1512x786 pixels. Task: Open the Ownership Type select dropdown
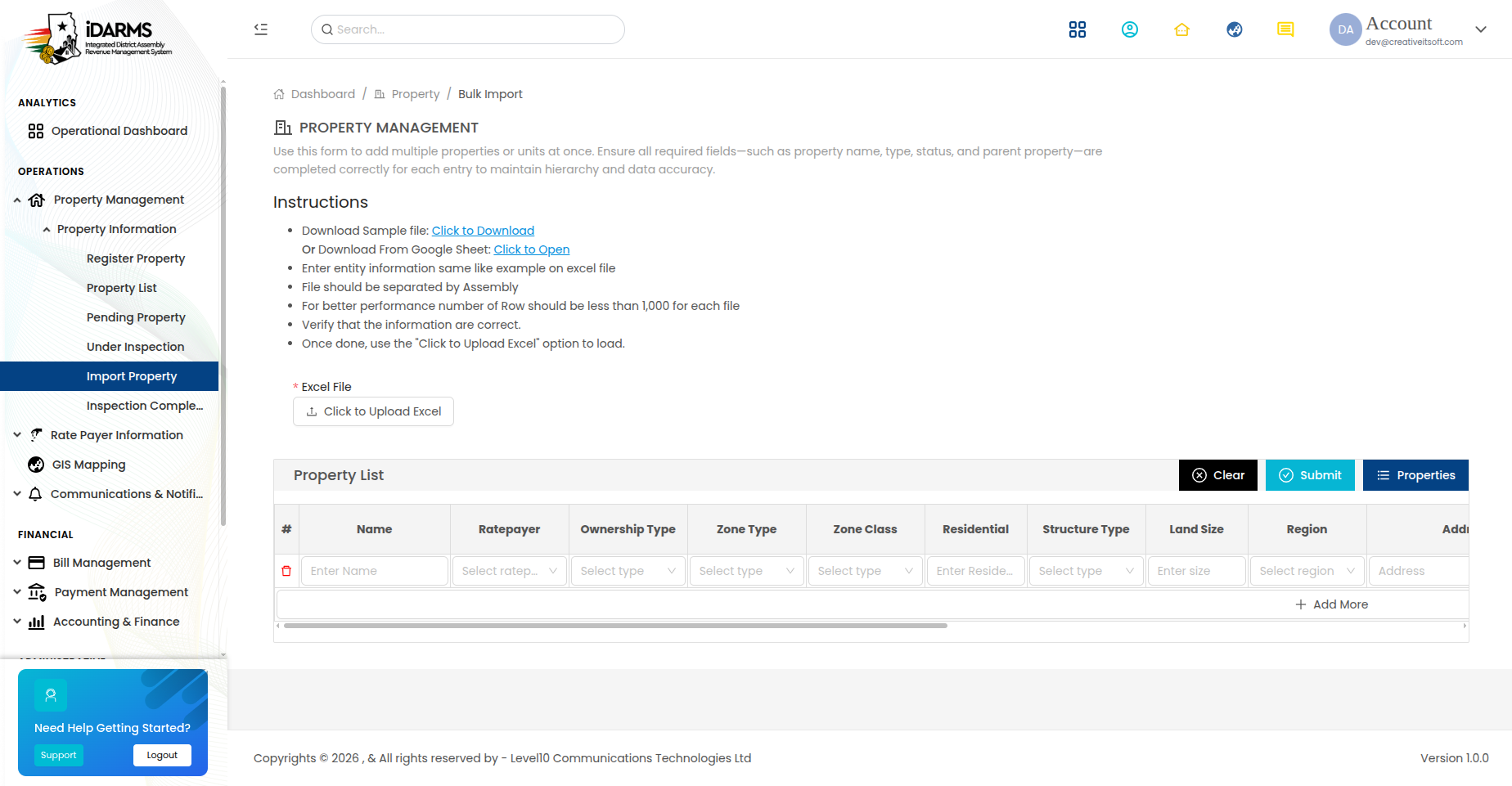tap(628, 571)
